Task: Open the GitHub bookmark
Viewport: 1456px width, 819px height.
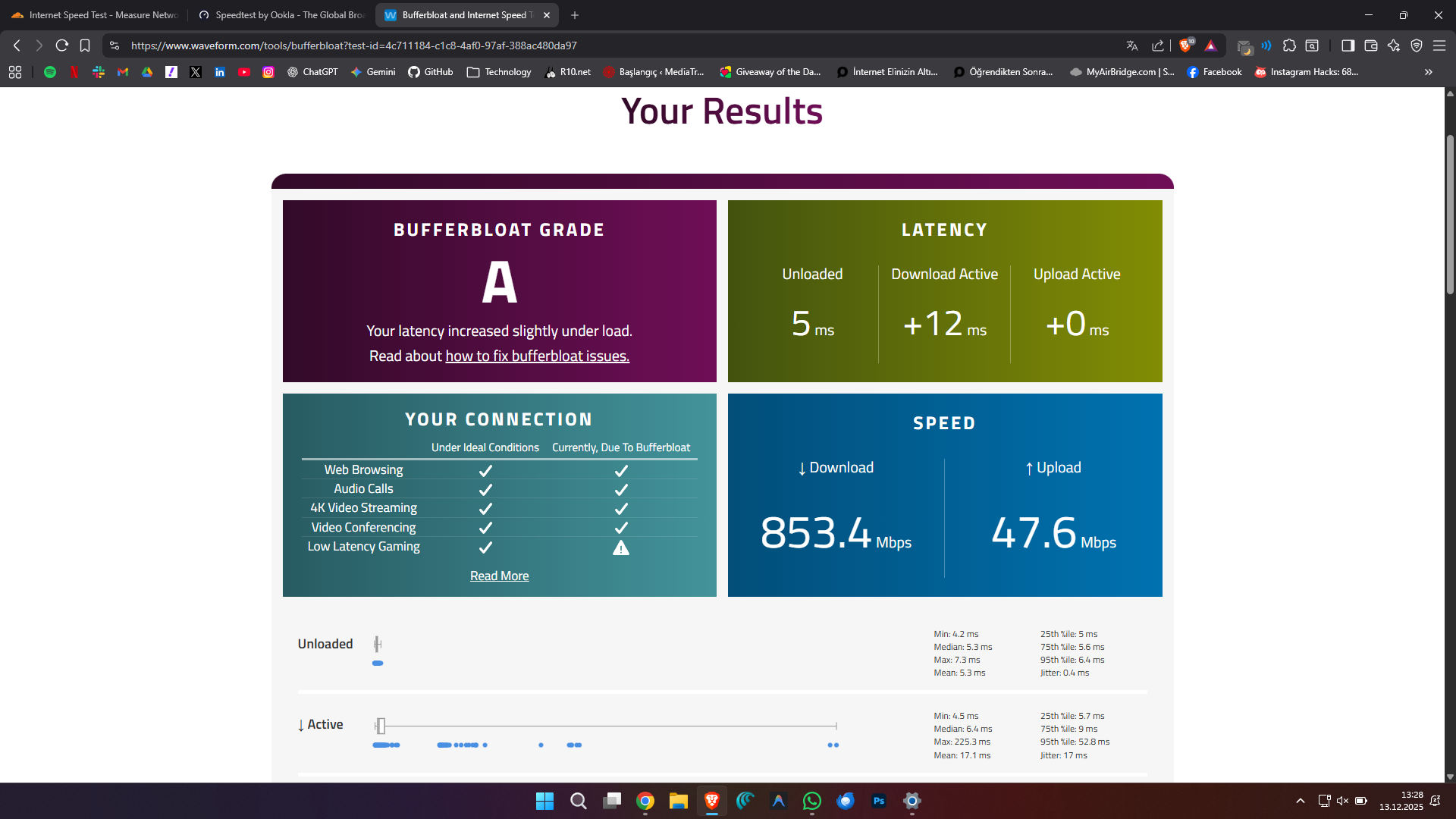Action: pos(431,72)
